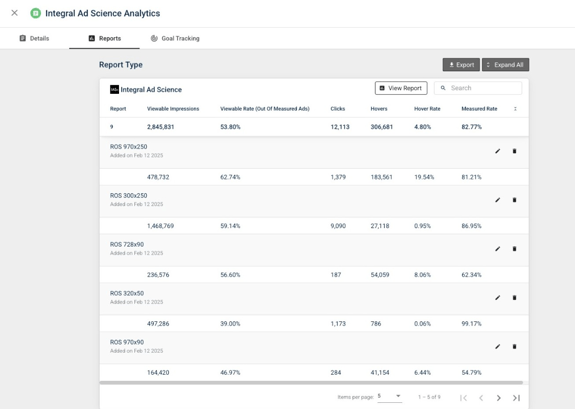Expand the ROS 728x90 row

click(314, 249)
